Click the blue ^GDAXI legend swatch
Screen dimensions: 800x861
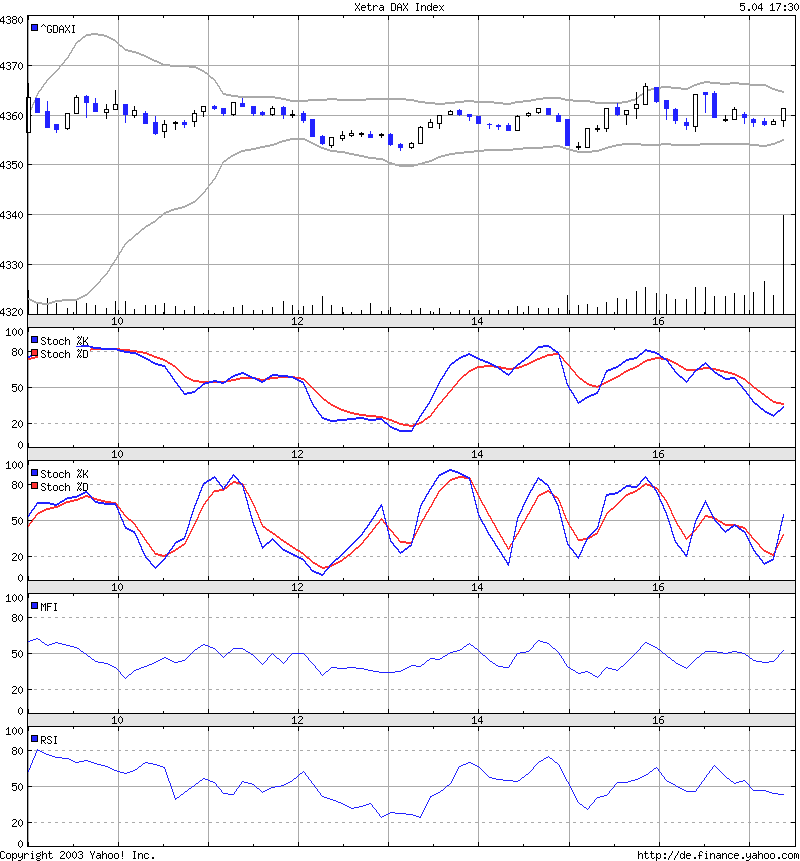pyautogui.click(x=35, y=27)
